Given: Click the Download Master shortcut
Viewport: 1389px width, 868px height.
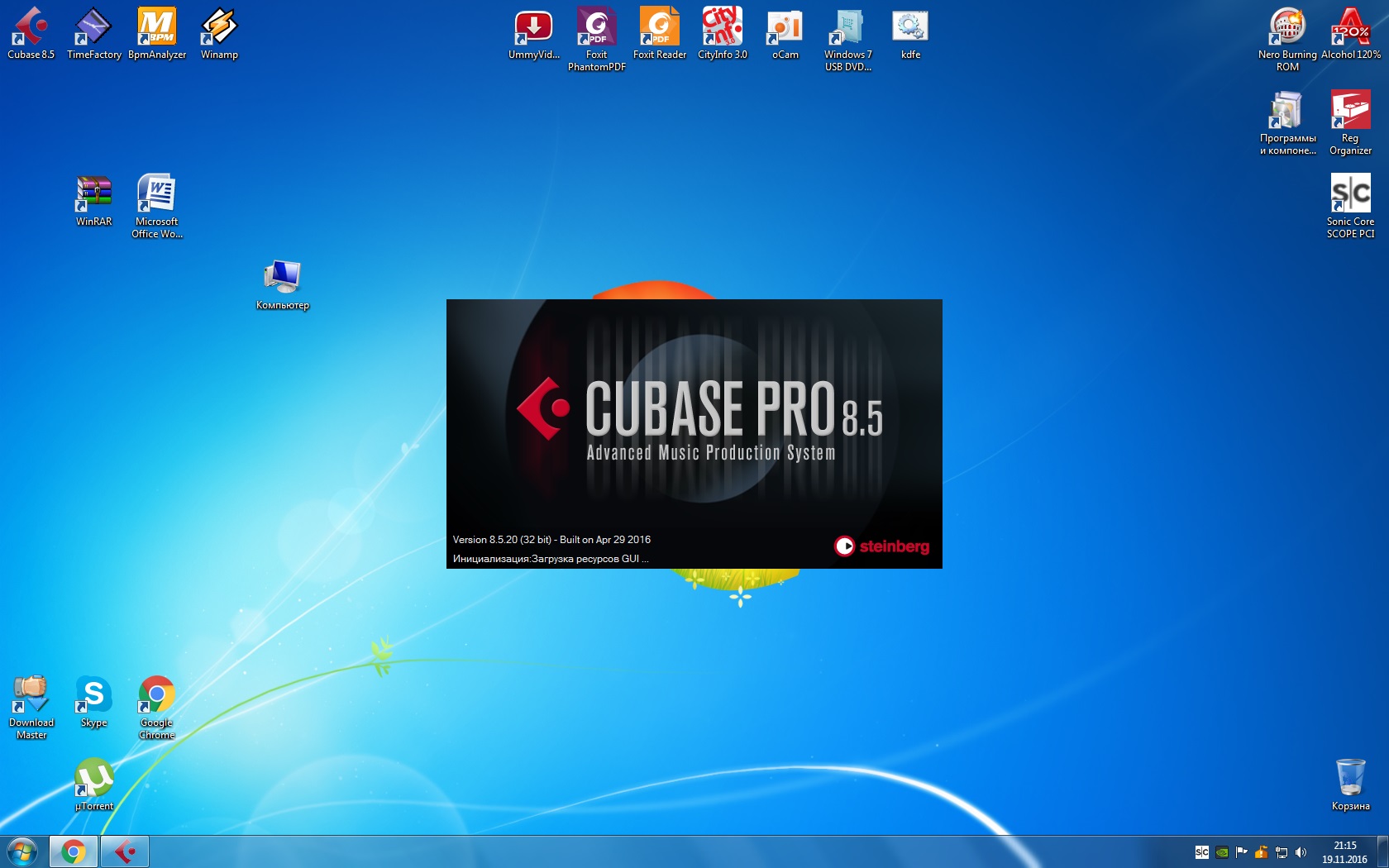Looking at the screenshot, I should (31, 707).
